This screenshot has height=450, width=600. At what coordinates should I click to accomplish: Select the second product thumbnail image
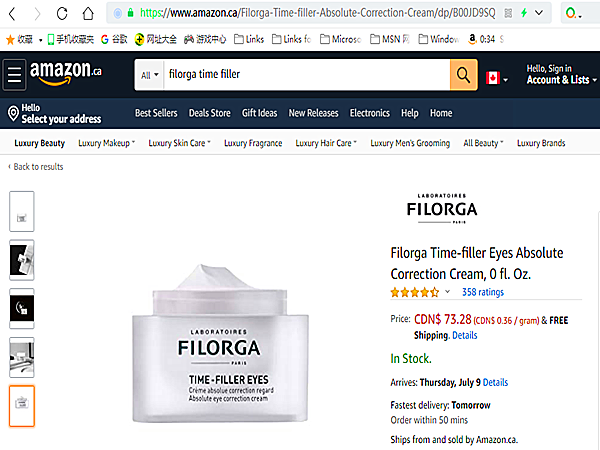click(22, 260)
